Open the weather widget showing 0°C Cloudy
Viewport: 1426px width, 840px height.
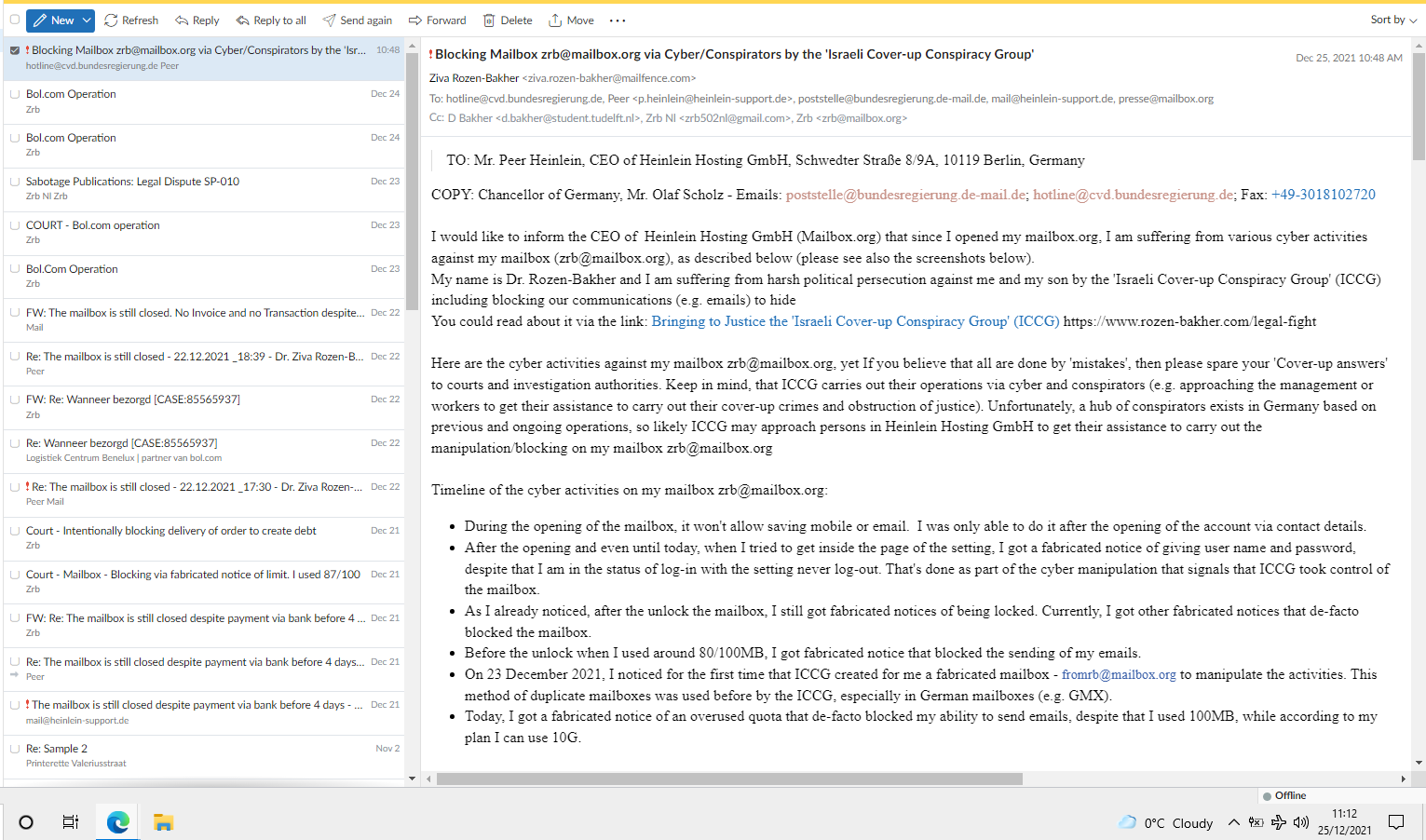pos(1165,822)
